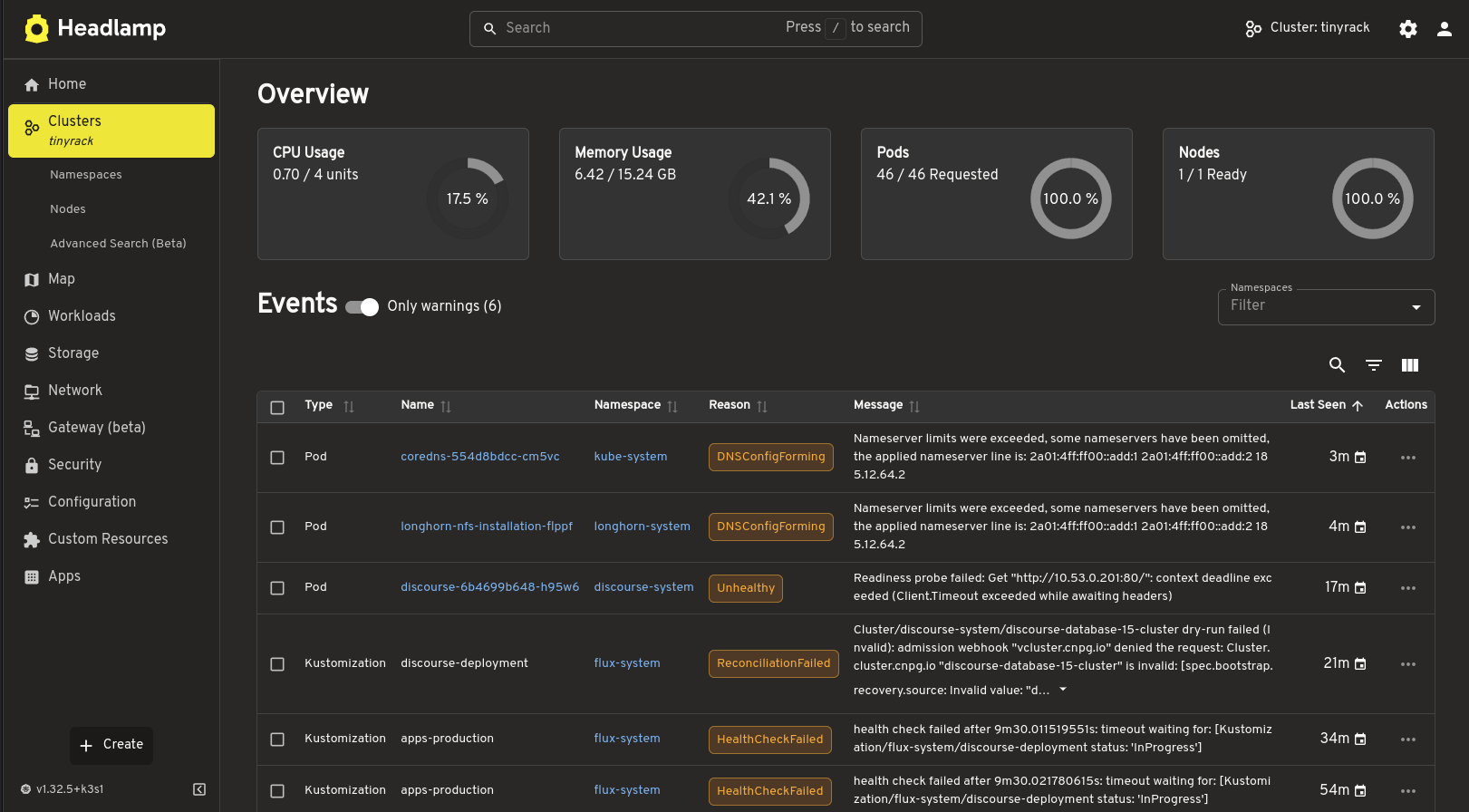The height and width of the screenshot is (812, 1469).
Task: Open the Namespaces sidebar item
Action: (x=86, y=175)
